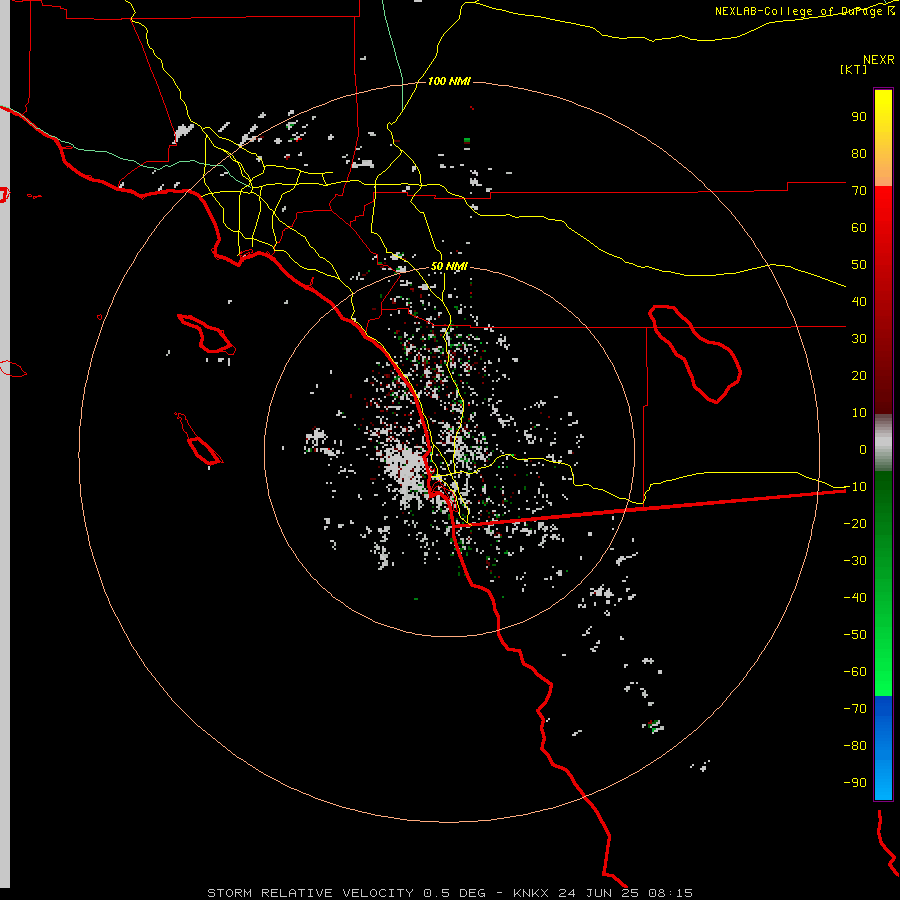Screen dimensions: 900x900
Task: Click the Storm Relative Velocity caption text
Action: pyautogui.click(x=449, y=893)
